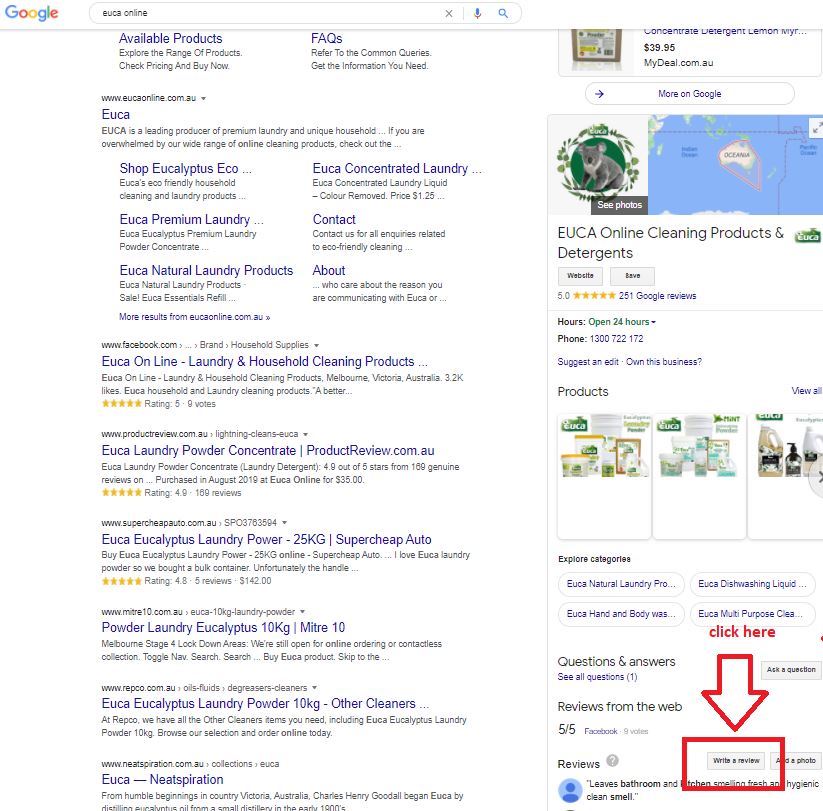
Task: Click the blue magnifier search icon
Action: pos(503,14)
